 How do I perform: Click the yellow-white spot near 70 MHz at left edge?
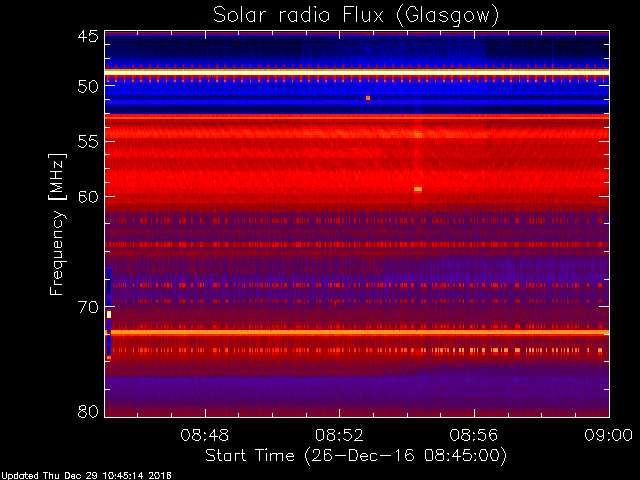click(109, 314)
